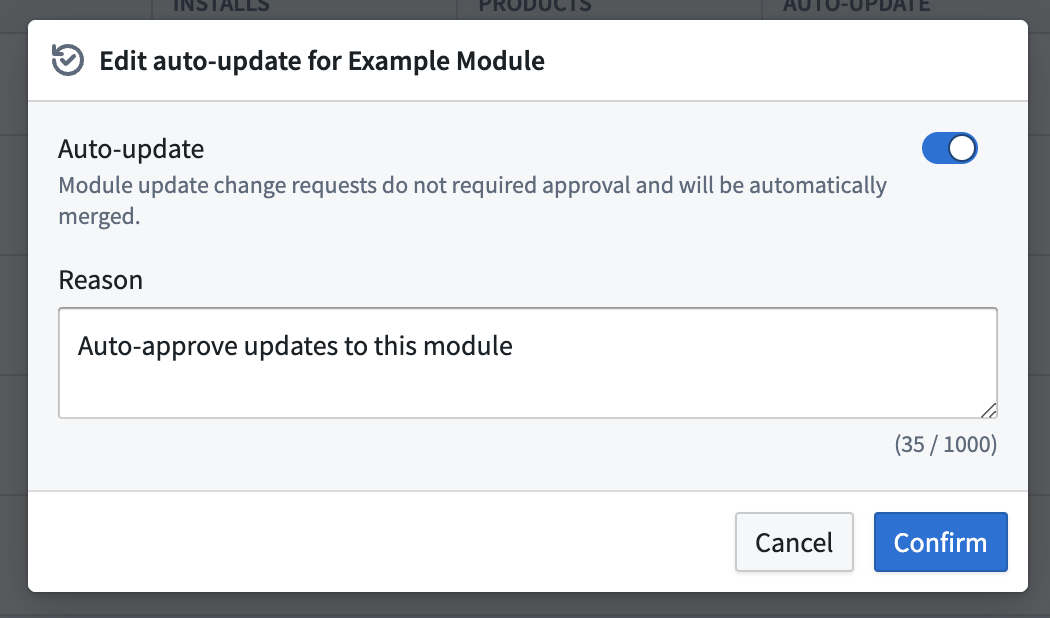
Task: Click the white knob of the Auto-update switch
Action: [962, 149]
